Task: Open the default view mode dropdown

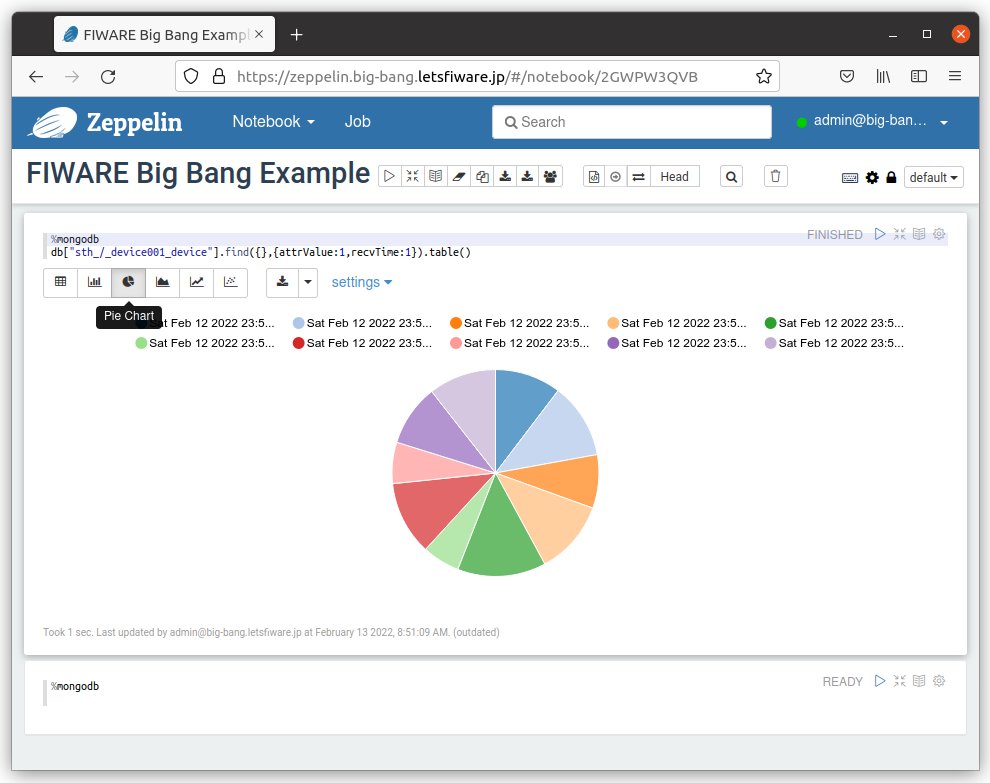Action: tap(933, 177)
